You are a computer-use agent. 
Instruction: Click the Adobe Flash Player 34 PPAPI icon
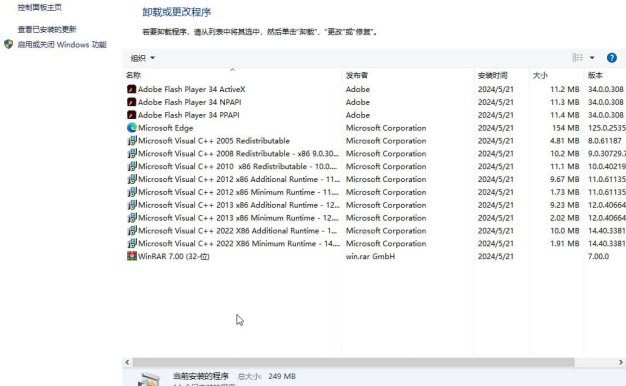pyautogui.click(x=131, y=115)
